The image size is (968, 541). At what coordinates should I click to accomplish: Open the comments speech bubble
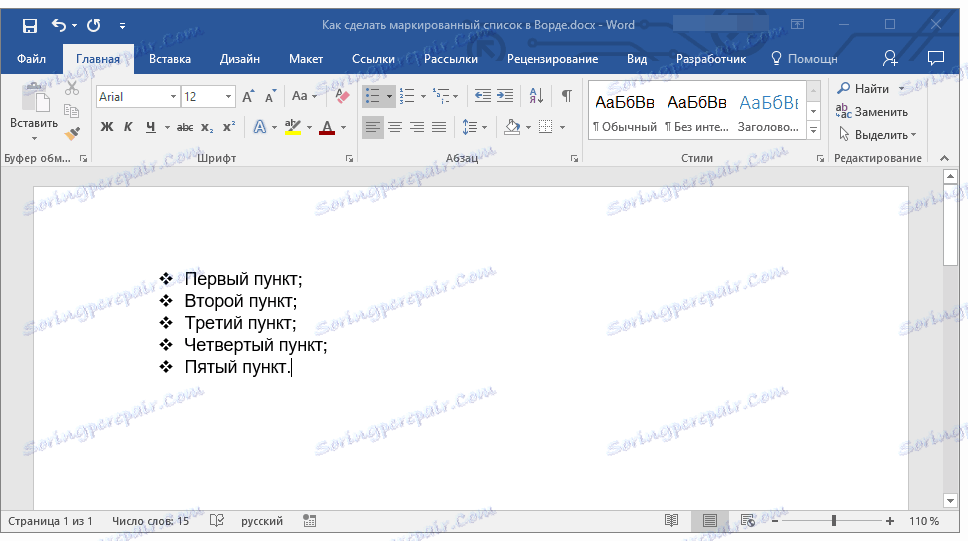[x=936, y=59]
